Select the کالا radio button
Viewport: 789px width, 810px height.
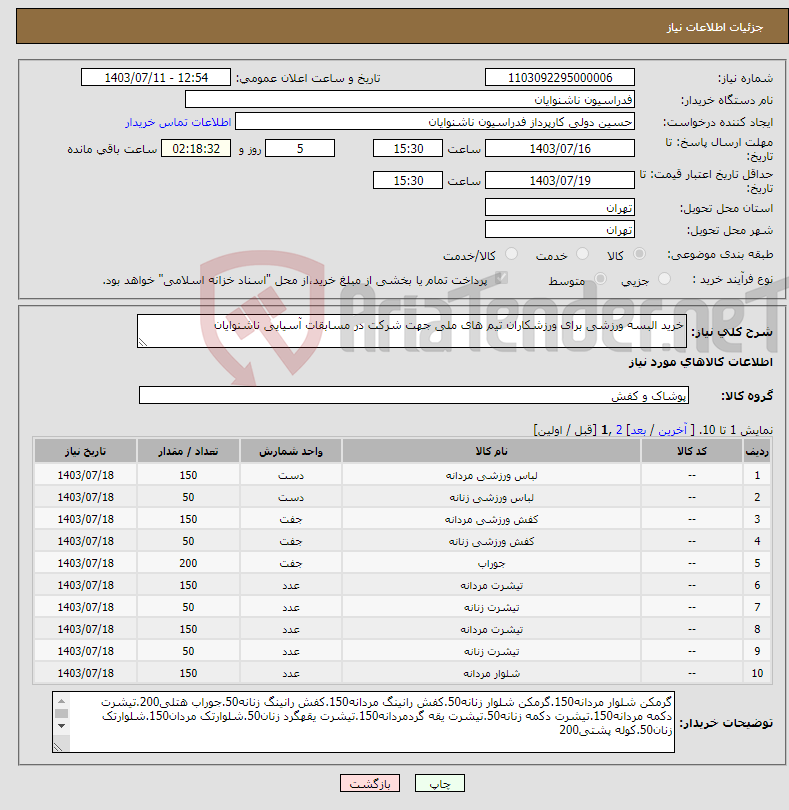pos(639,254)
